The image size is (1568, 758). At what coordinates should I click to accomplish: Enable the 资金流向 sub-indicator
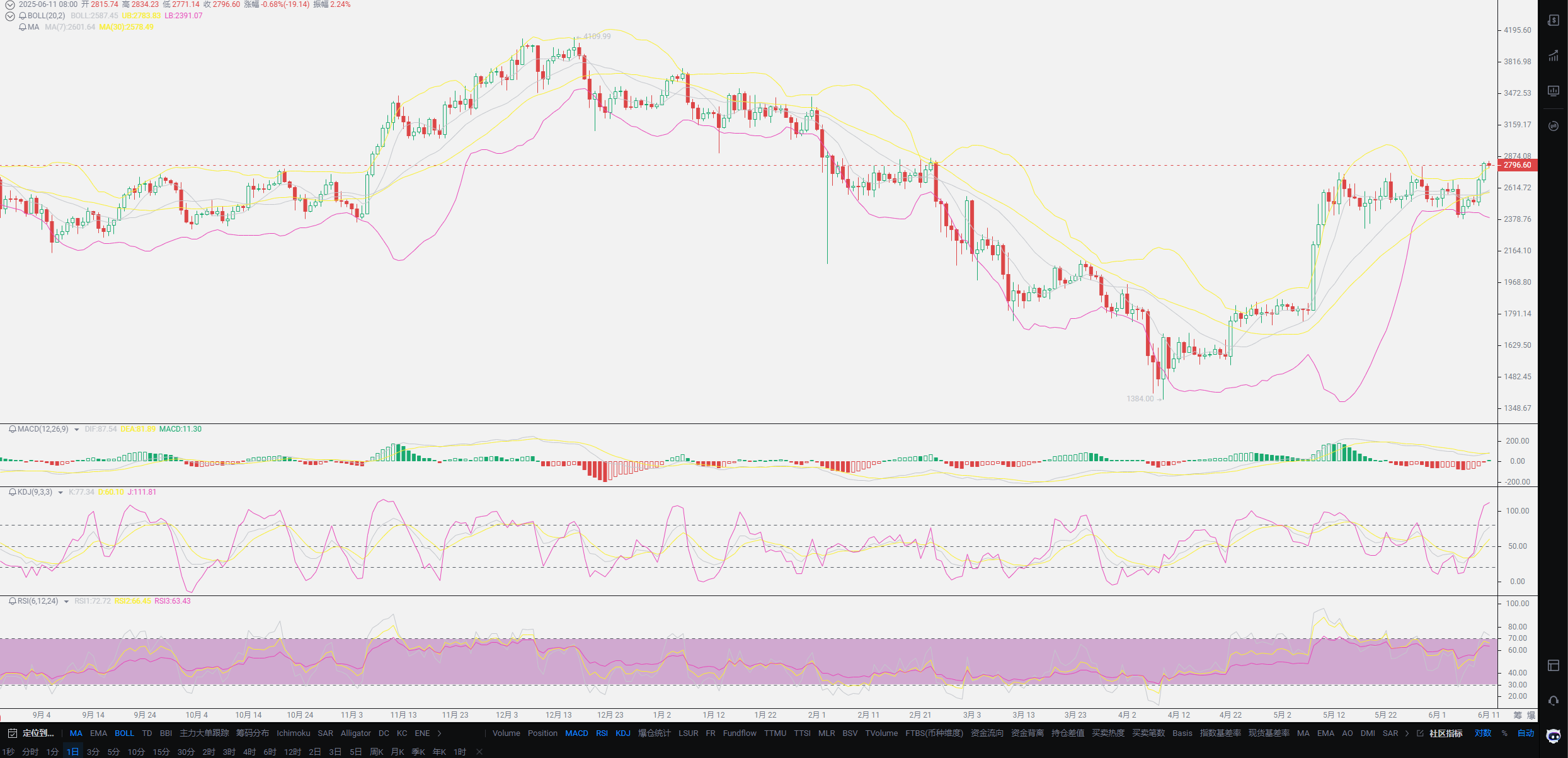point(987,733)
